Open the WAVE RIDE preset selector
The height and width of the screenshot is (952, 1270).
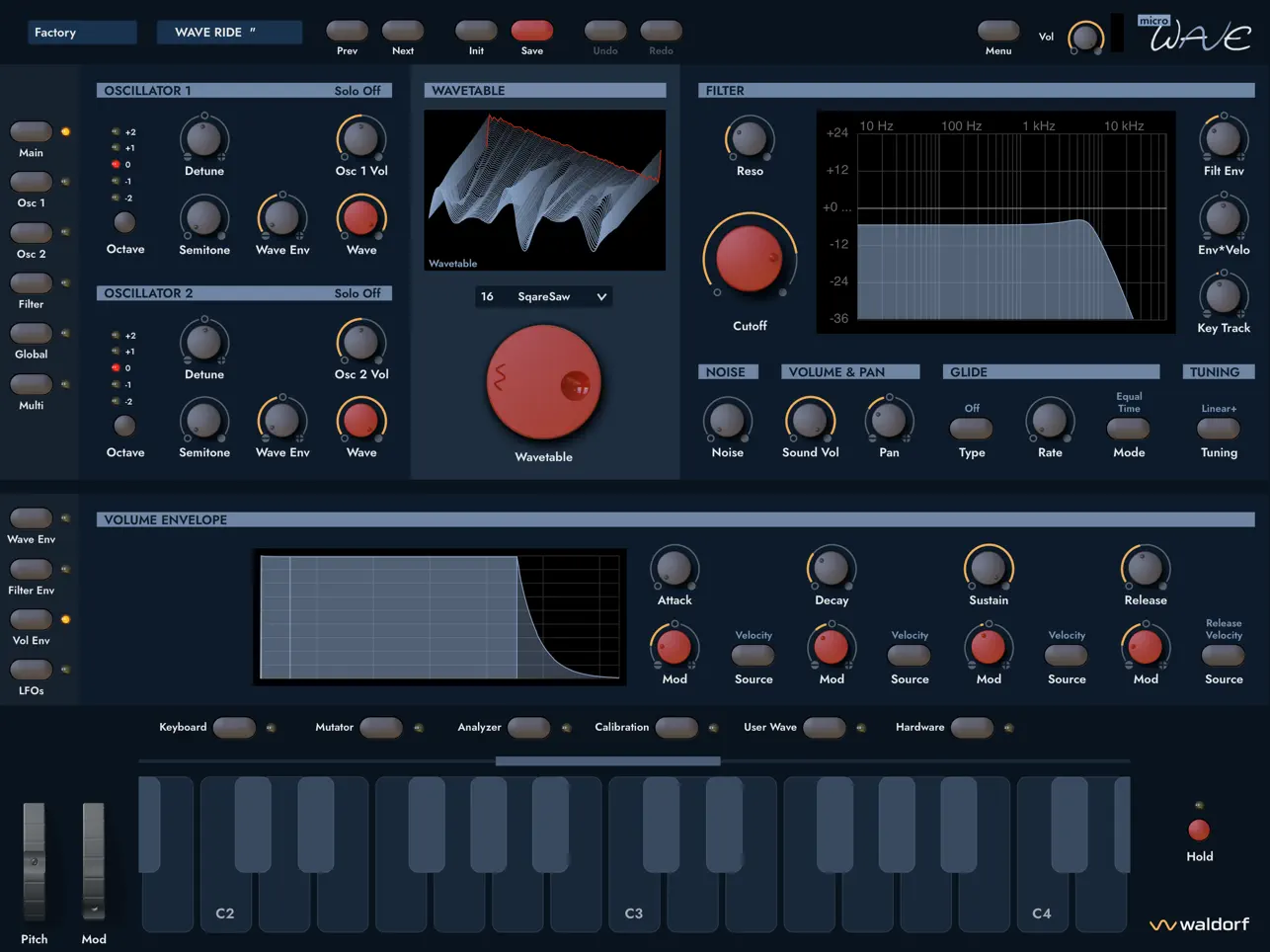click(229, 33)
